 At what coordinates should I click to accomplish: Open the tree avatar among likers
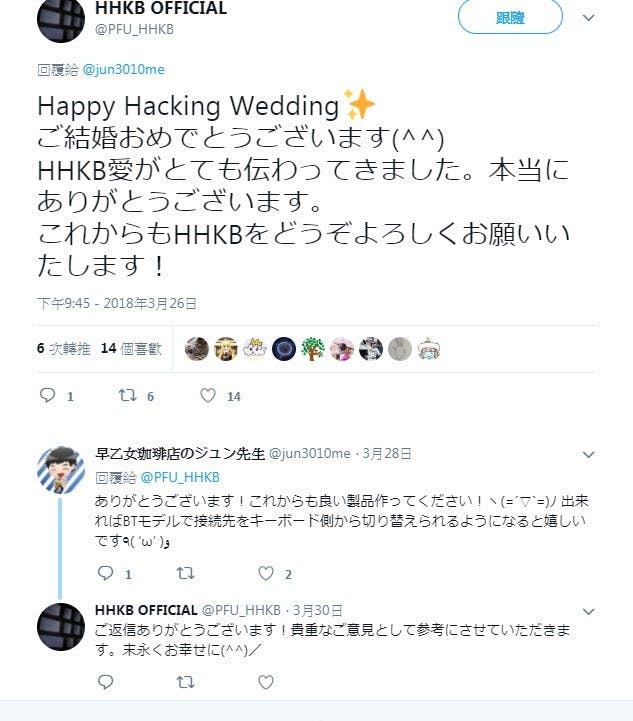click(313, 349)
